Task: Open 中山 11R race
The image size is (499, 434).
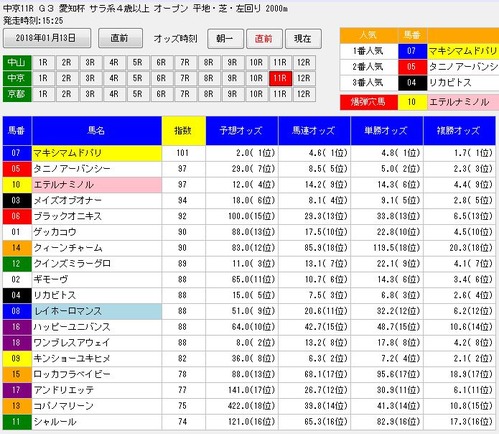Action: 280,63
